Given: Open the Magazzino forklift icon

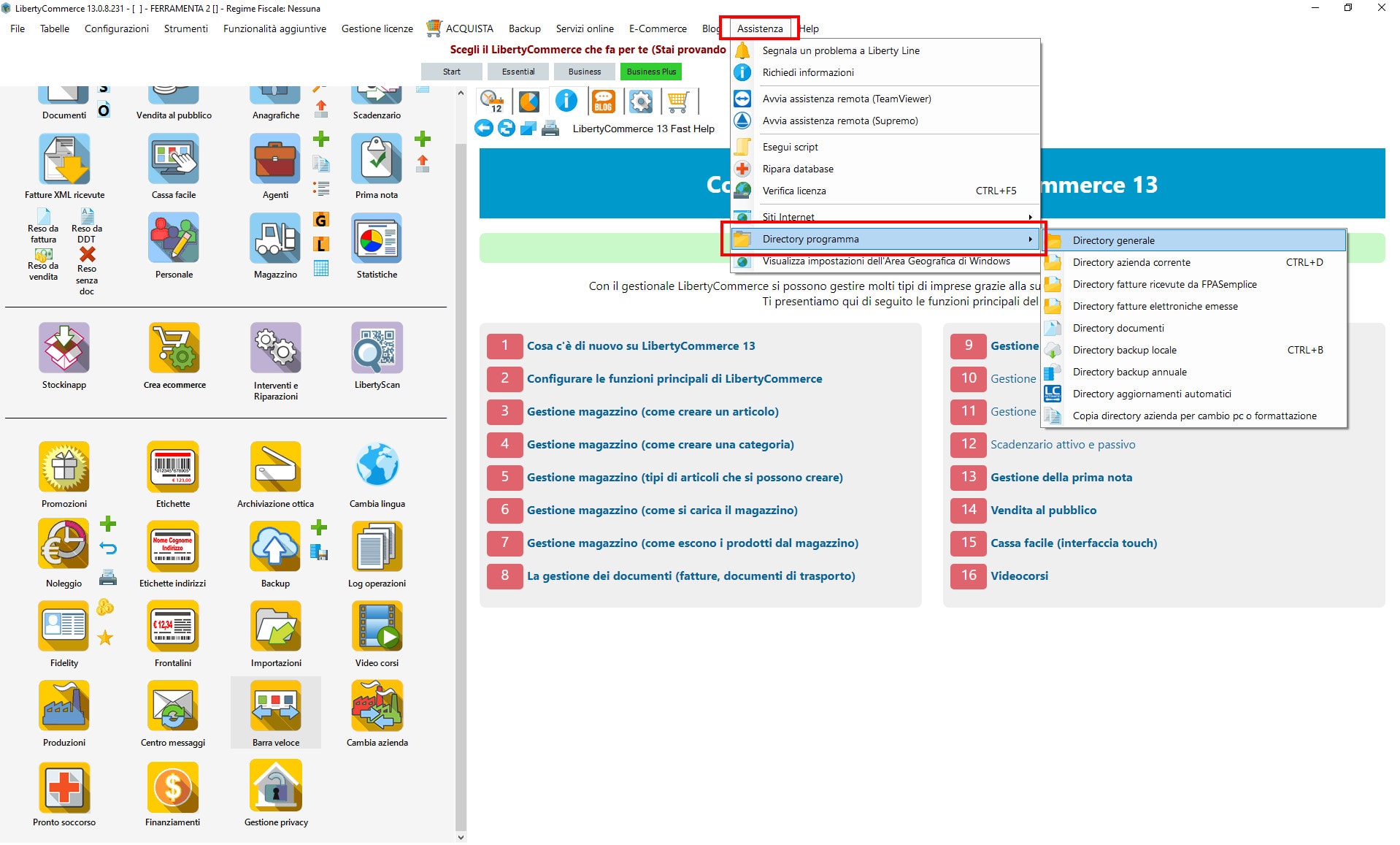Looking at the screenshot, I should click(275, 239).
